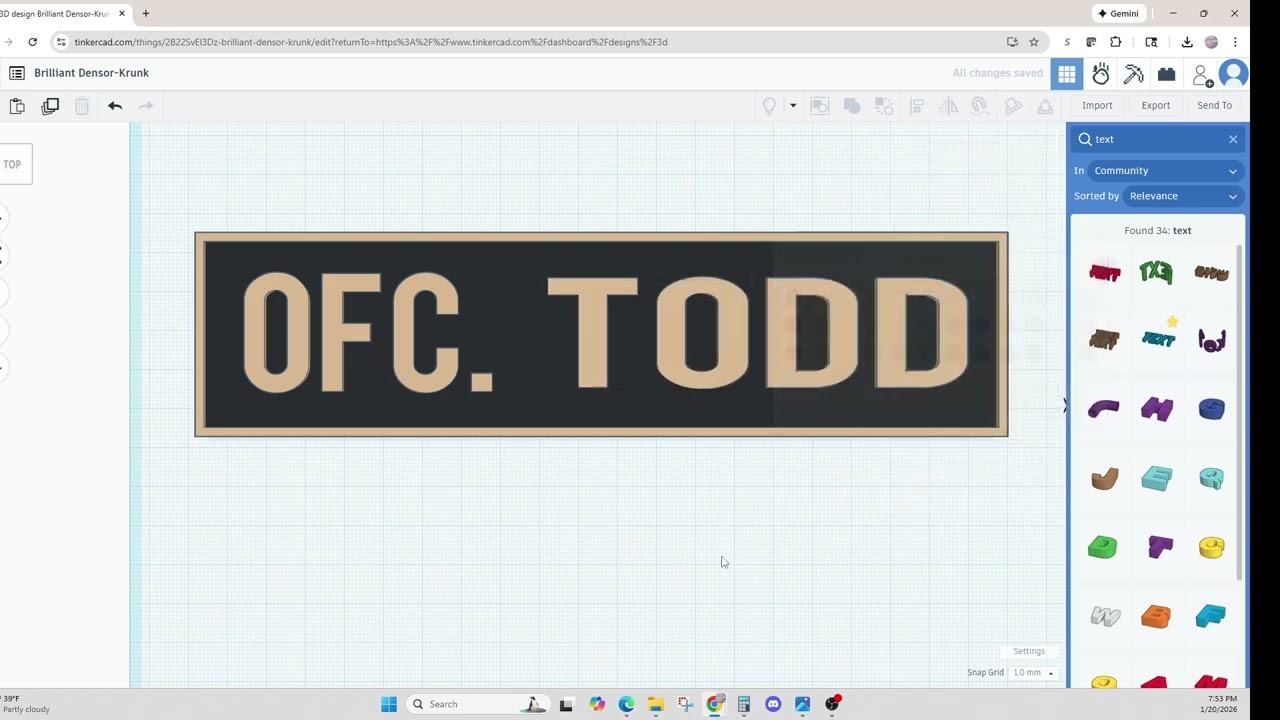Open the Sorted by Relevance dropdown

point(1183,196)
